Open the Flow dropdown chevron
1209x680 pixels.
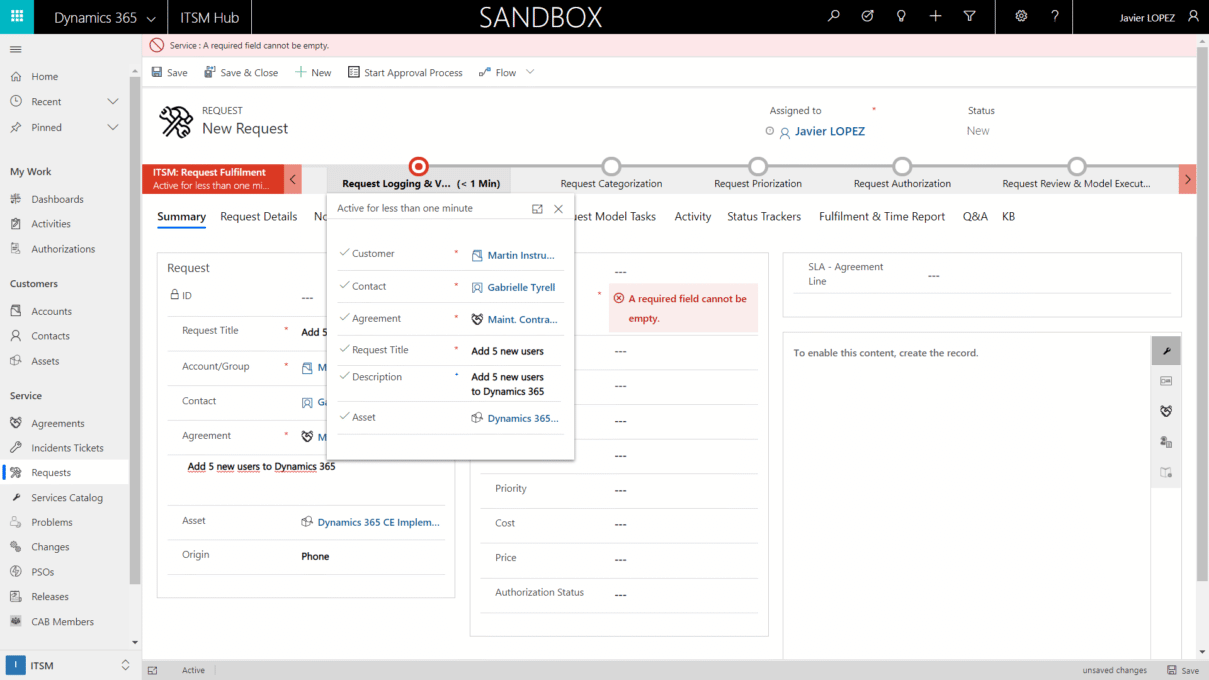tap(530, 72)
